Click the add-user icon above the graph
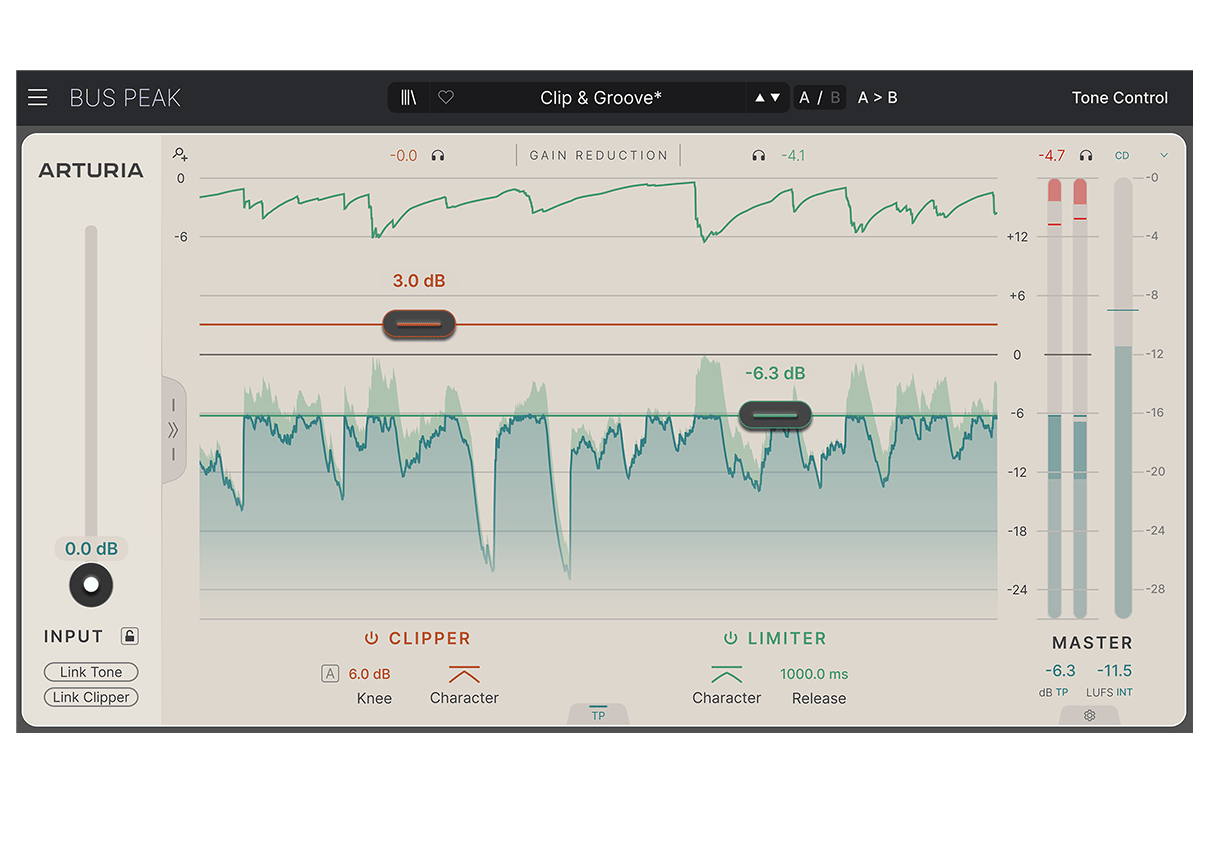Screen dimensions: 1209x843 pyautogui.click(x=180, y=154)
